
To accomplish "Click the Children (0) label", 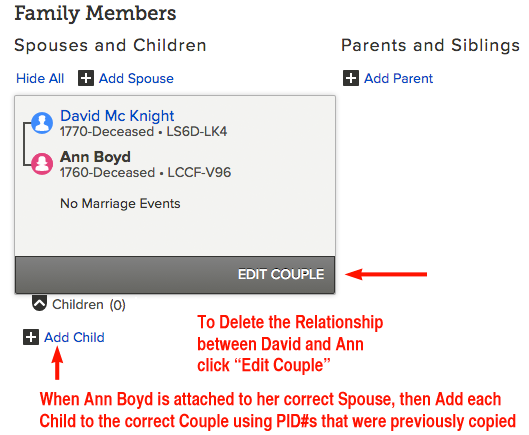I will (89, 304).
